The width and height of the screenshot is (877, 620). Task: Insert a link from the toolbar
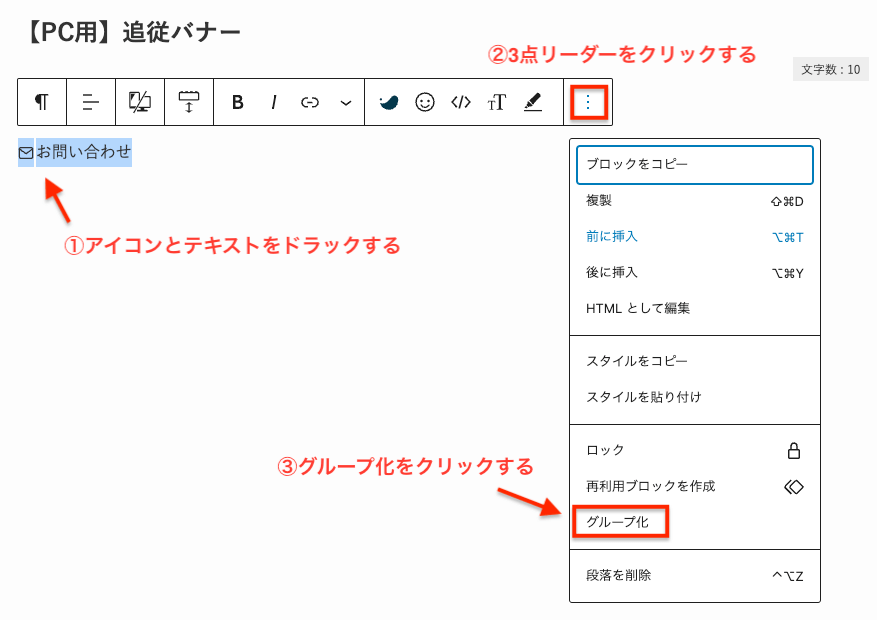[x=310, y=102]
